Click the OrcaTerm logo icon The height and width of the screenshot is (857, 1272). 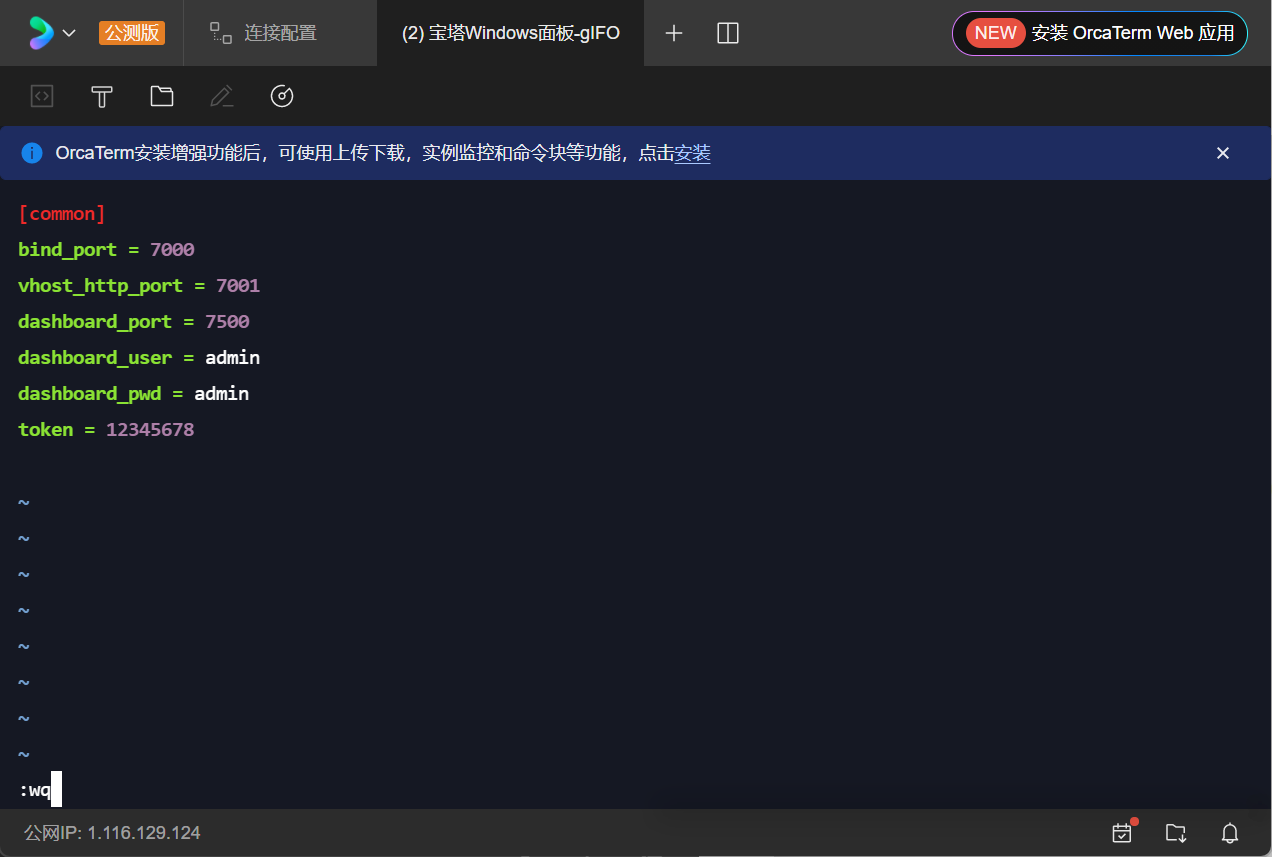click(41, 33)
